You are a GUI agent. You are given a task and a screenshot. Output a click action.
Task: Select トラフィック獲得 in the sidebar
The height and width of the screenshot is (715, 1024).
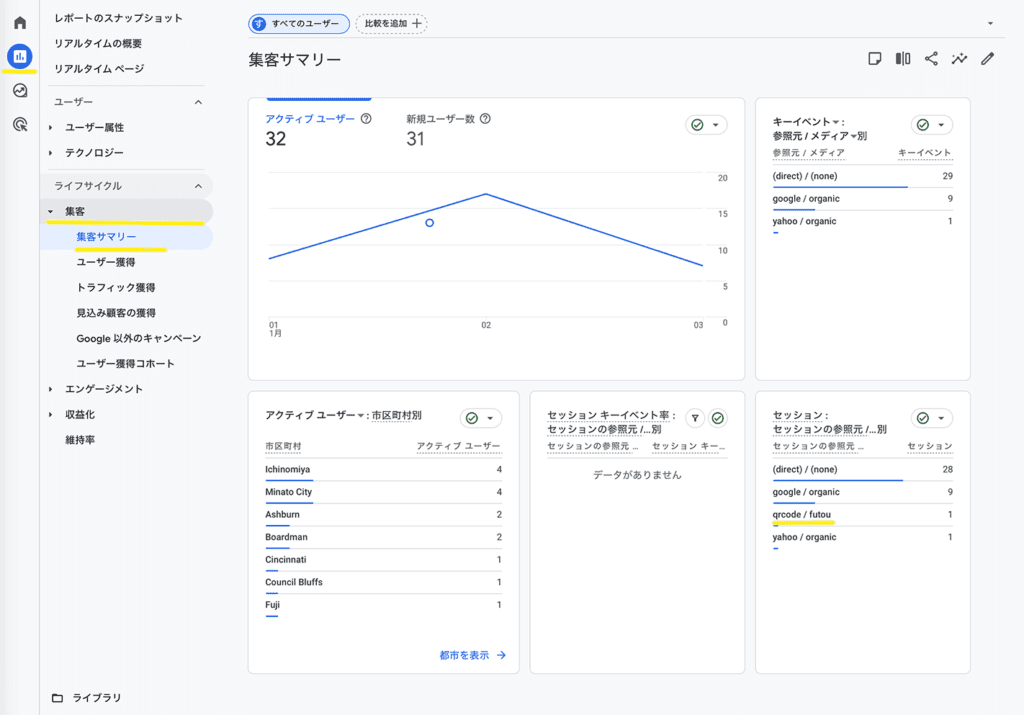(116, 288)
